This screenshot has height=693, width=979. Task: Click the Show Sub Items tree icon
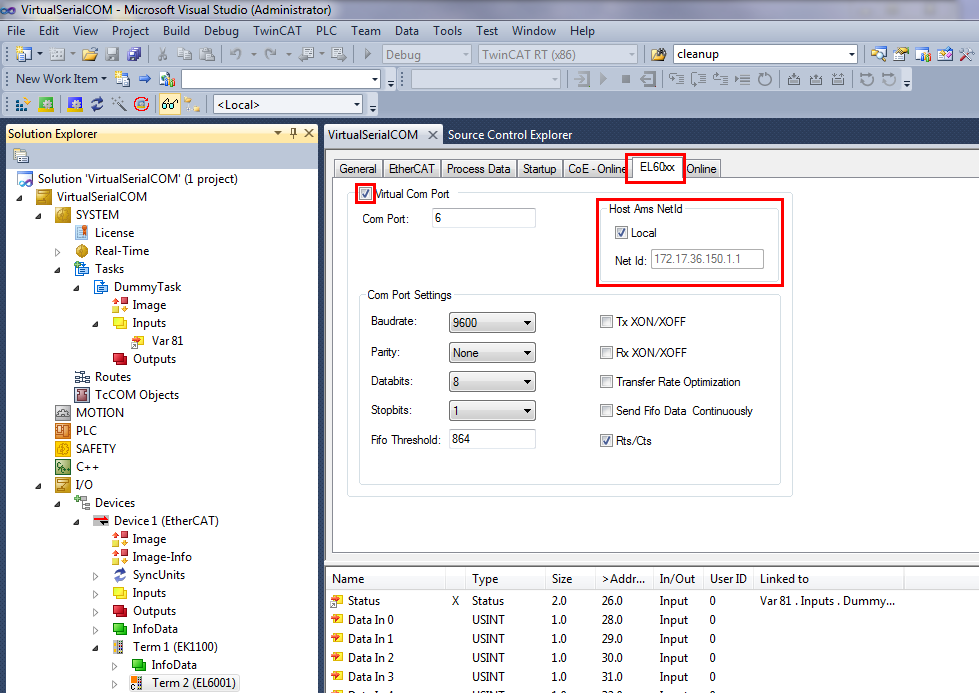(192, 104)
